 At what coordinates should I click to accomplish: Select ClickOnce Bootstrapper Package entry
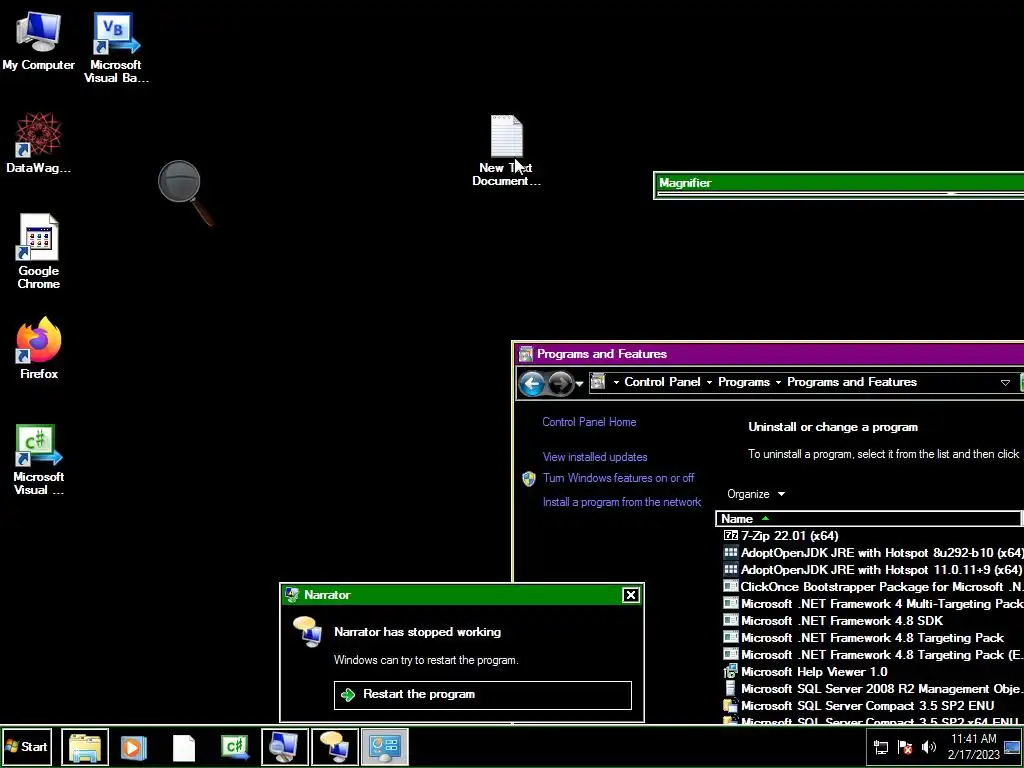coord(873,586)
